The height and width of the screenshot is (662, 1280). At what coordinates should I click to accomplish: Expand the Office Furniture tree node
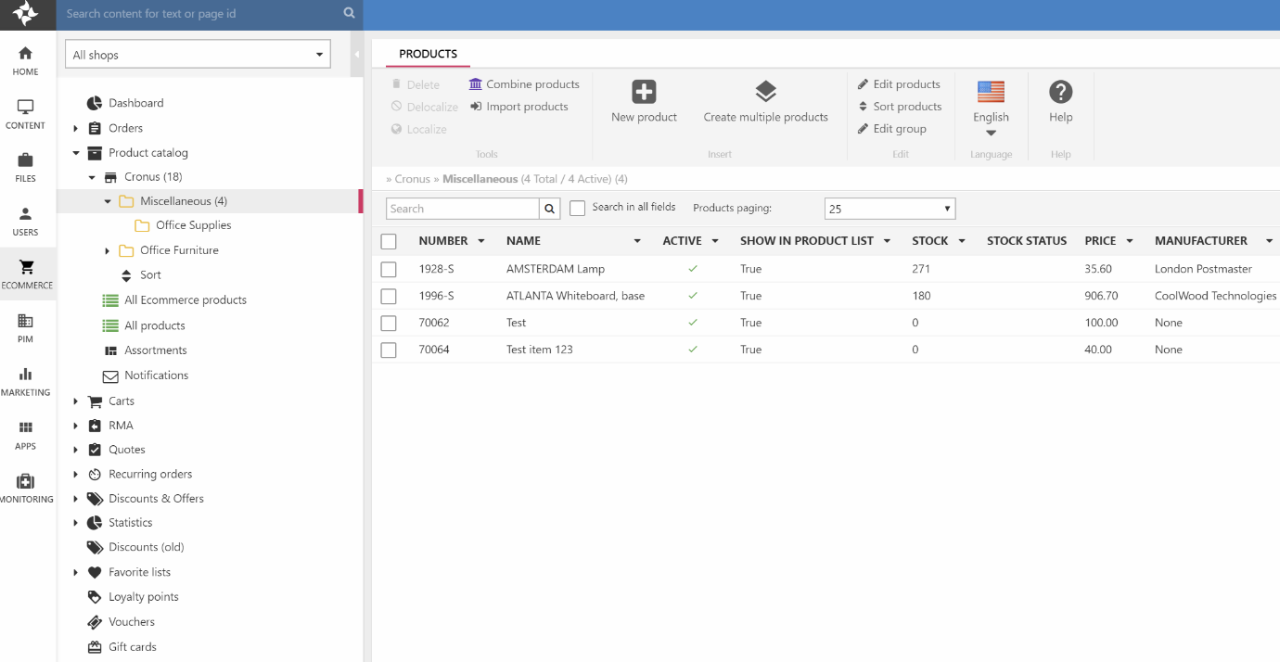tap(108, 251)
